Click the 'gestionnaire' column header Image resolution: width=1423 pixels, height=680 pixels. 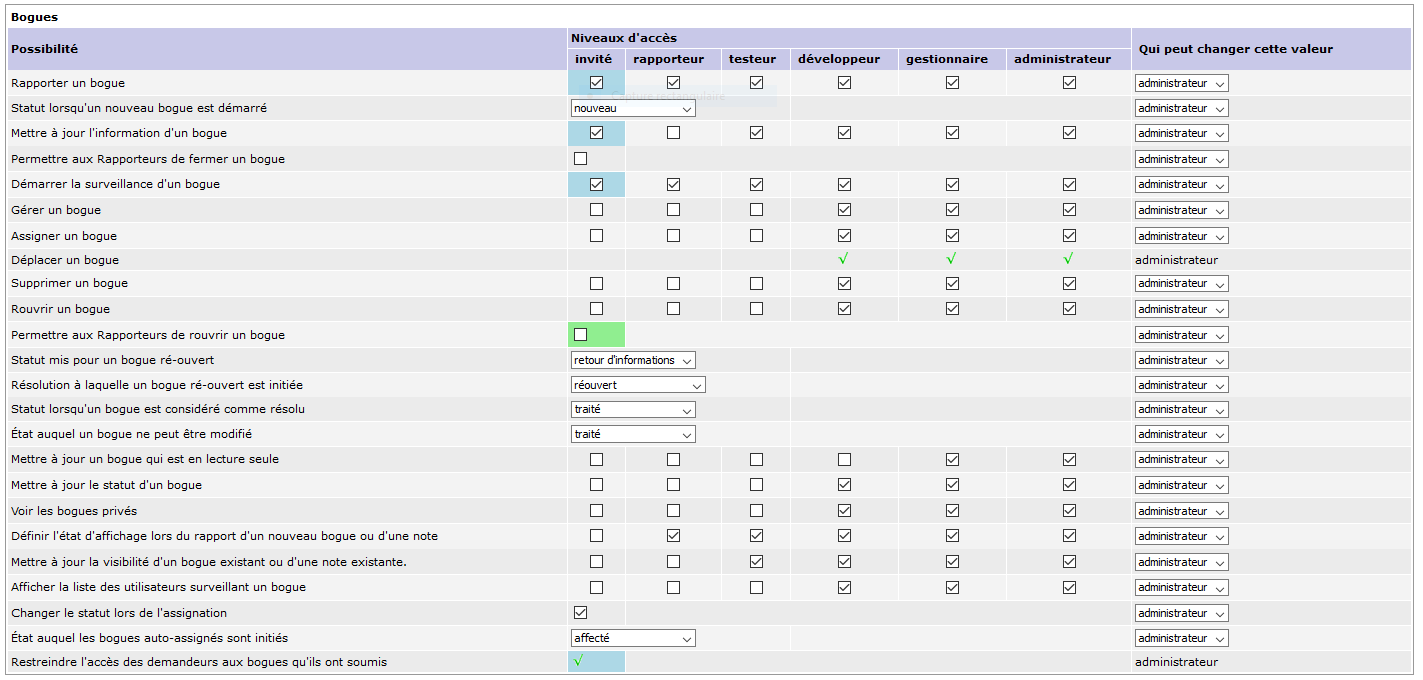[x=946, y=59]
